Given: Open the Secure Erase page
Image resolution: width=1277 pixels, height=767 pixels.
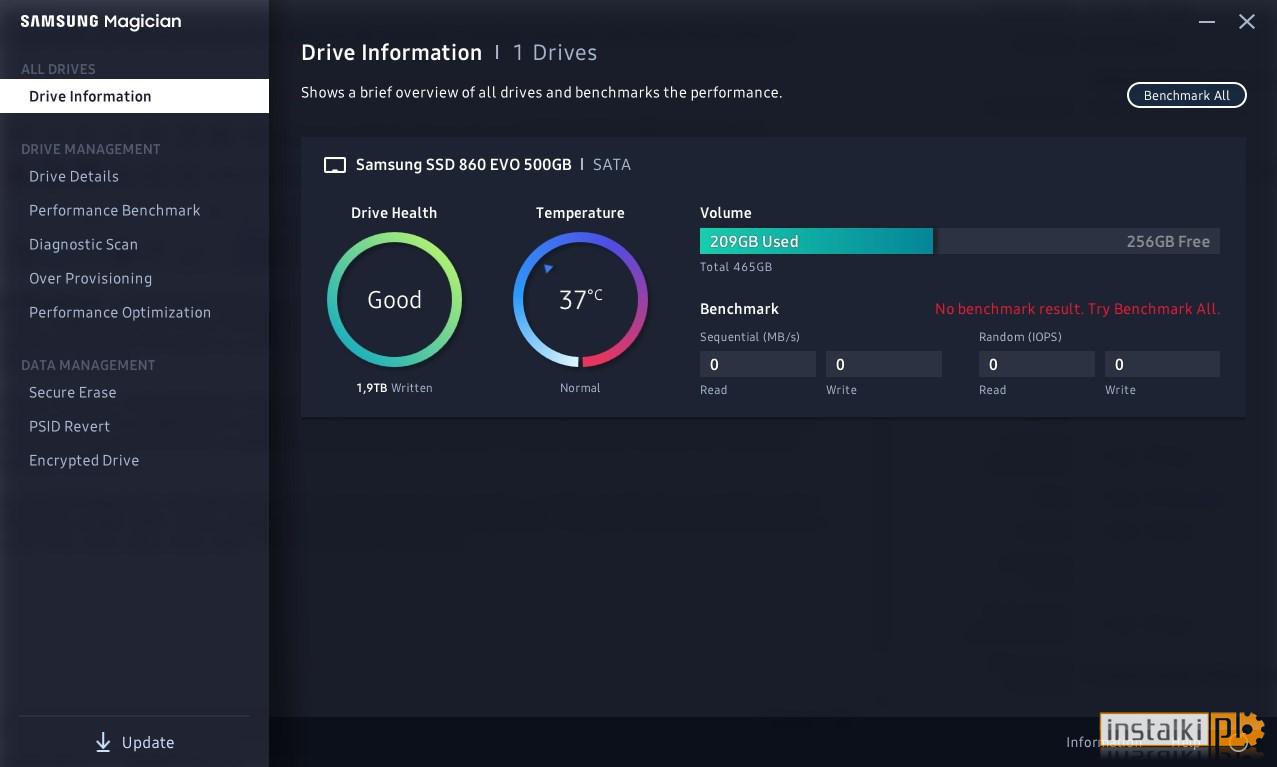Looking at the screenshot, I should pos(73,392).
